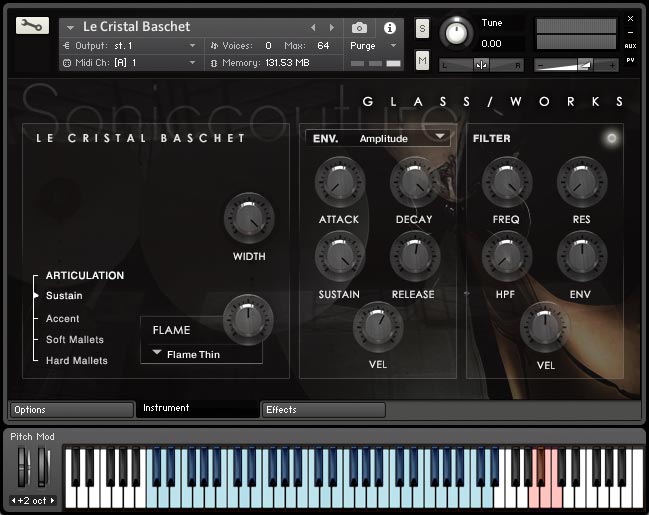Click the purge status indicator bars

pyautogui.click(x=375, y=63)
